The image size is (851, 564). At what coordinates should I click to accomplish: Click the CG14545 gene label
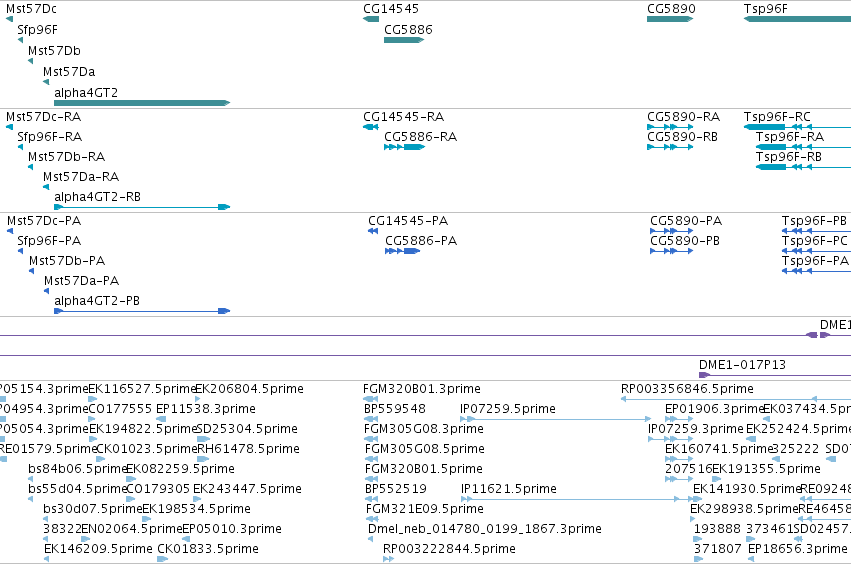(391, 9)
